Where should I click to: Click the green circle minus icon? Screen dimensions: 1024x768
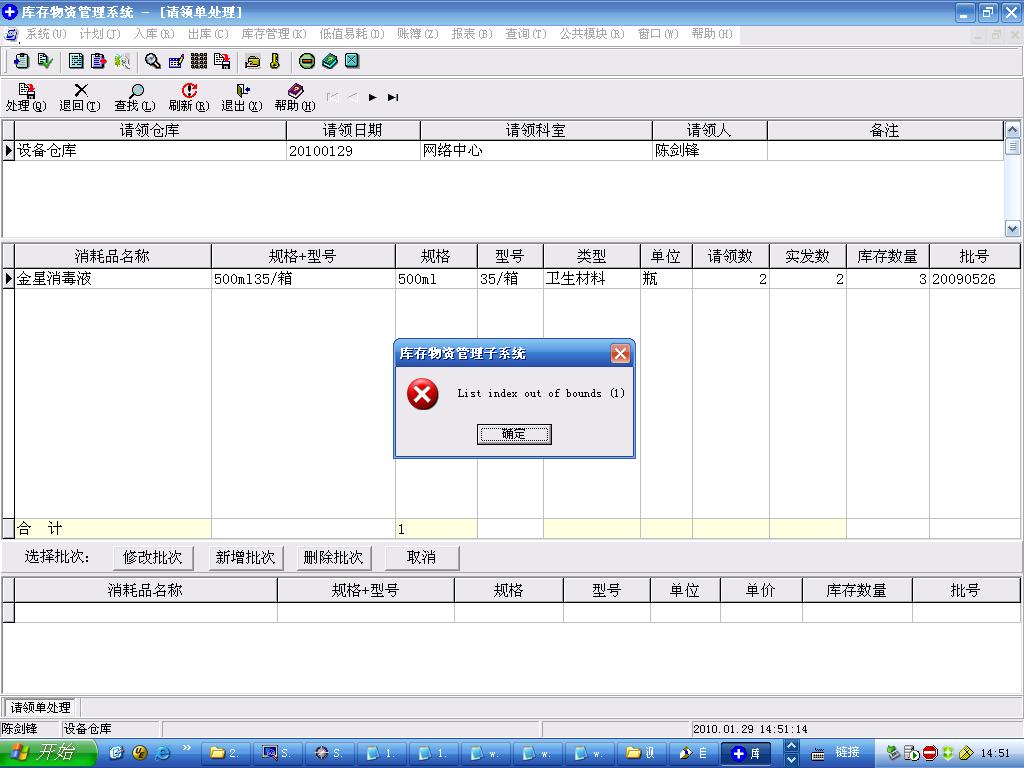pyautogui.click(x=307, y=61)
